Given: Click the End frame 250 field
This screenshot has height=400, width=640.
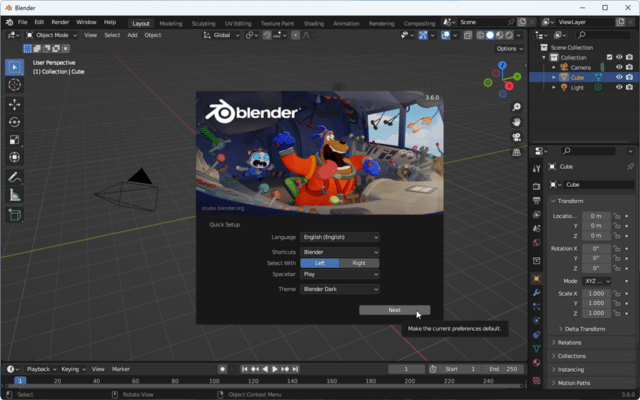Looking at the screenshot, I should [x=502, y=369].
